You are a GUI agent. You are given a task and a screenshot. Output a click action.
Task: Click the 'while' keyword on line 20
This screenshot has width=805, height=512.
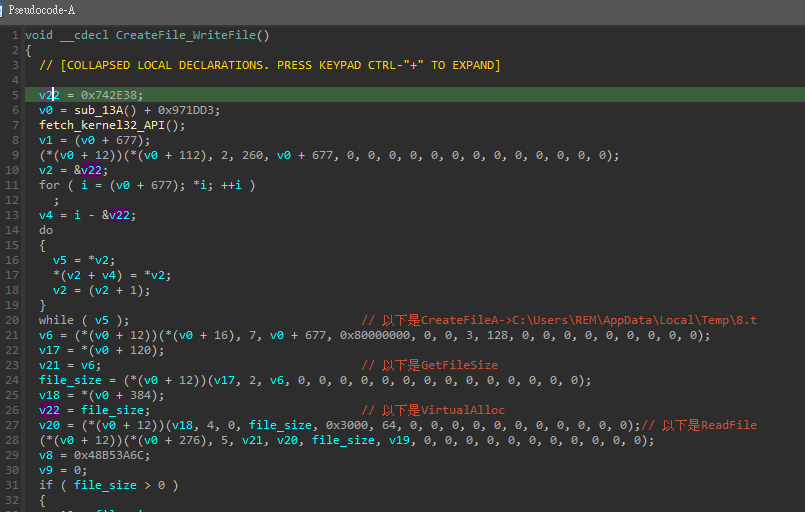coord(56,320)
